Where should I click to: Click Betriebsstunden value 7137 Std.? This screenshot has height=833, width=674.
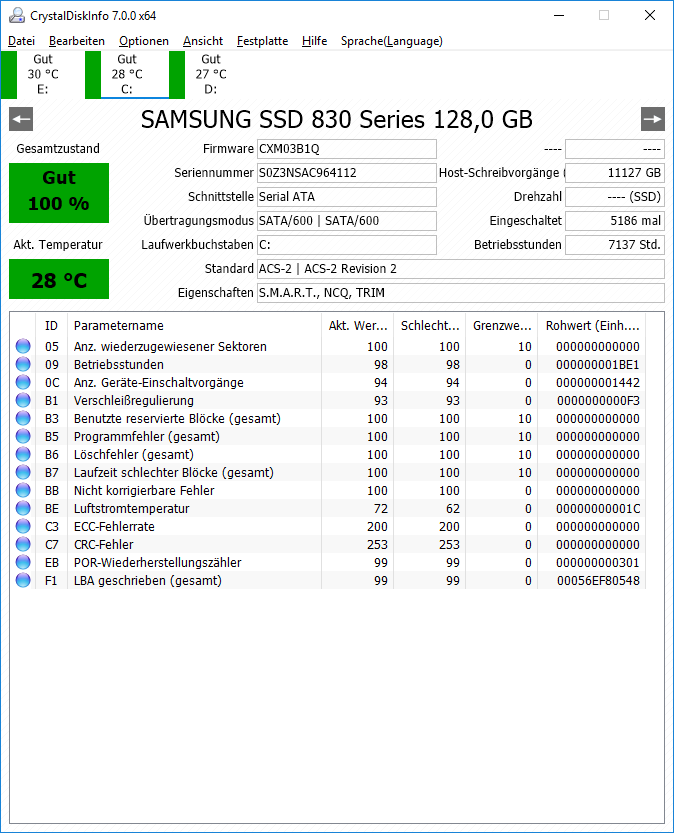(615, 245)
